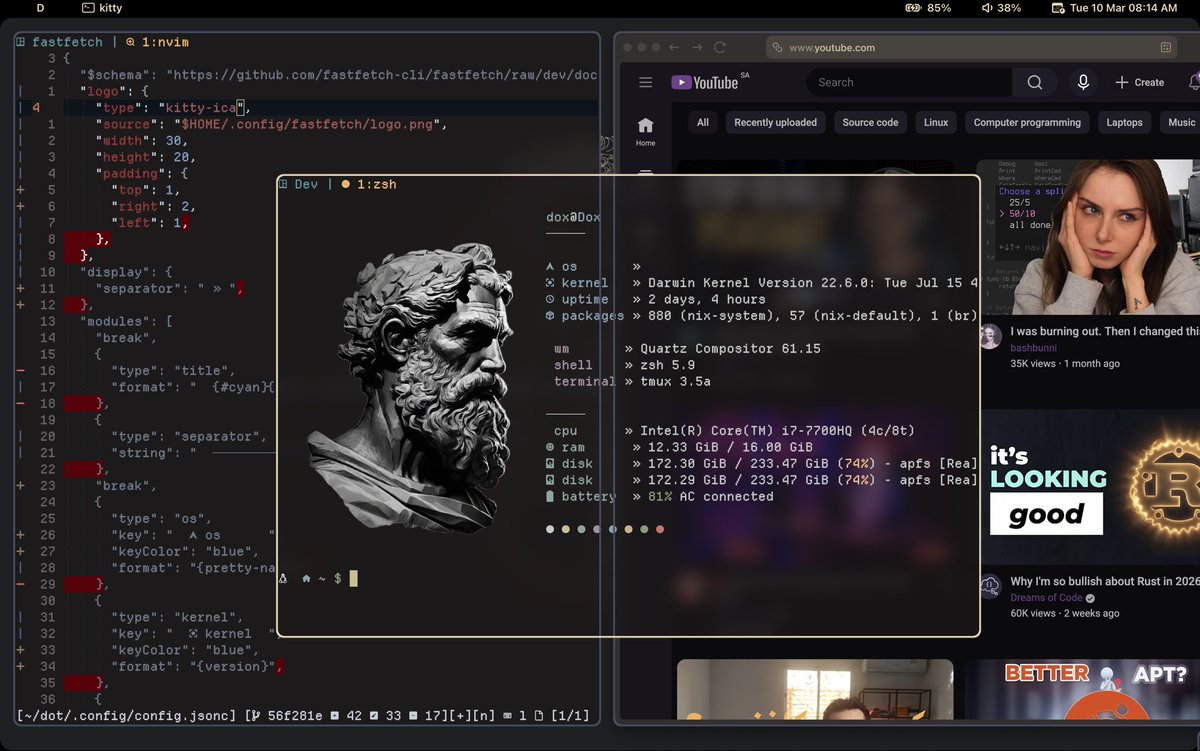The width and height of the screenshot is (1200, 751).
Task: Go back in the browser
Action: pos(674,47)
